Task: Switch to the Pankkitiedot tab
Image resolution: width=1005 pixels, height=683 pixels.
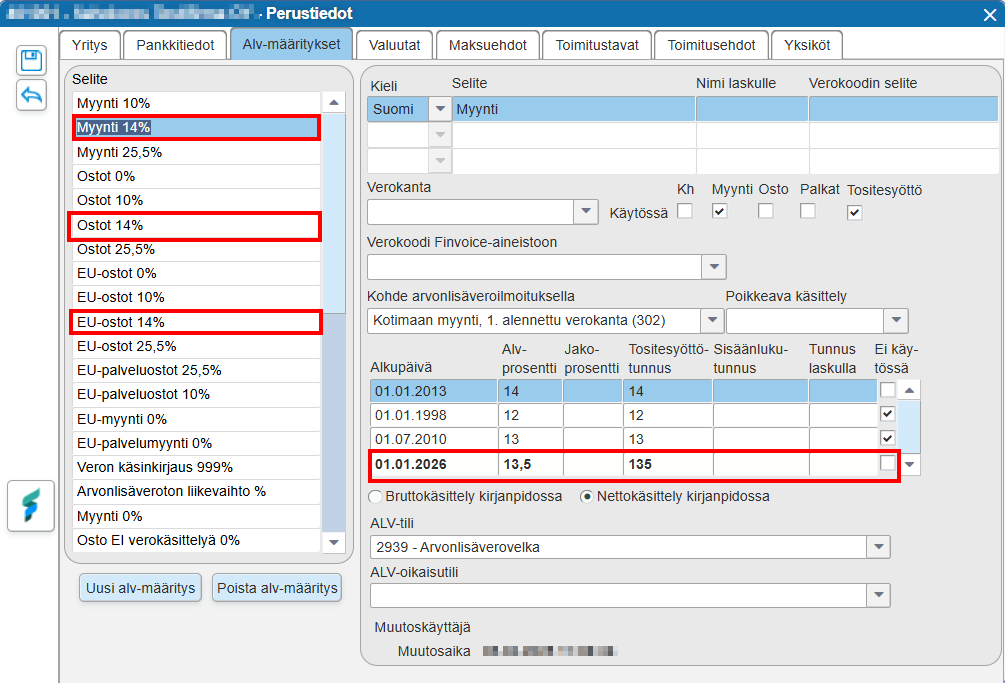Action: pos(175,45)
